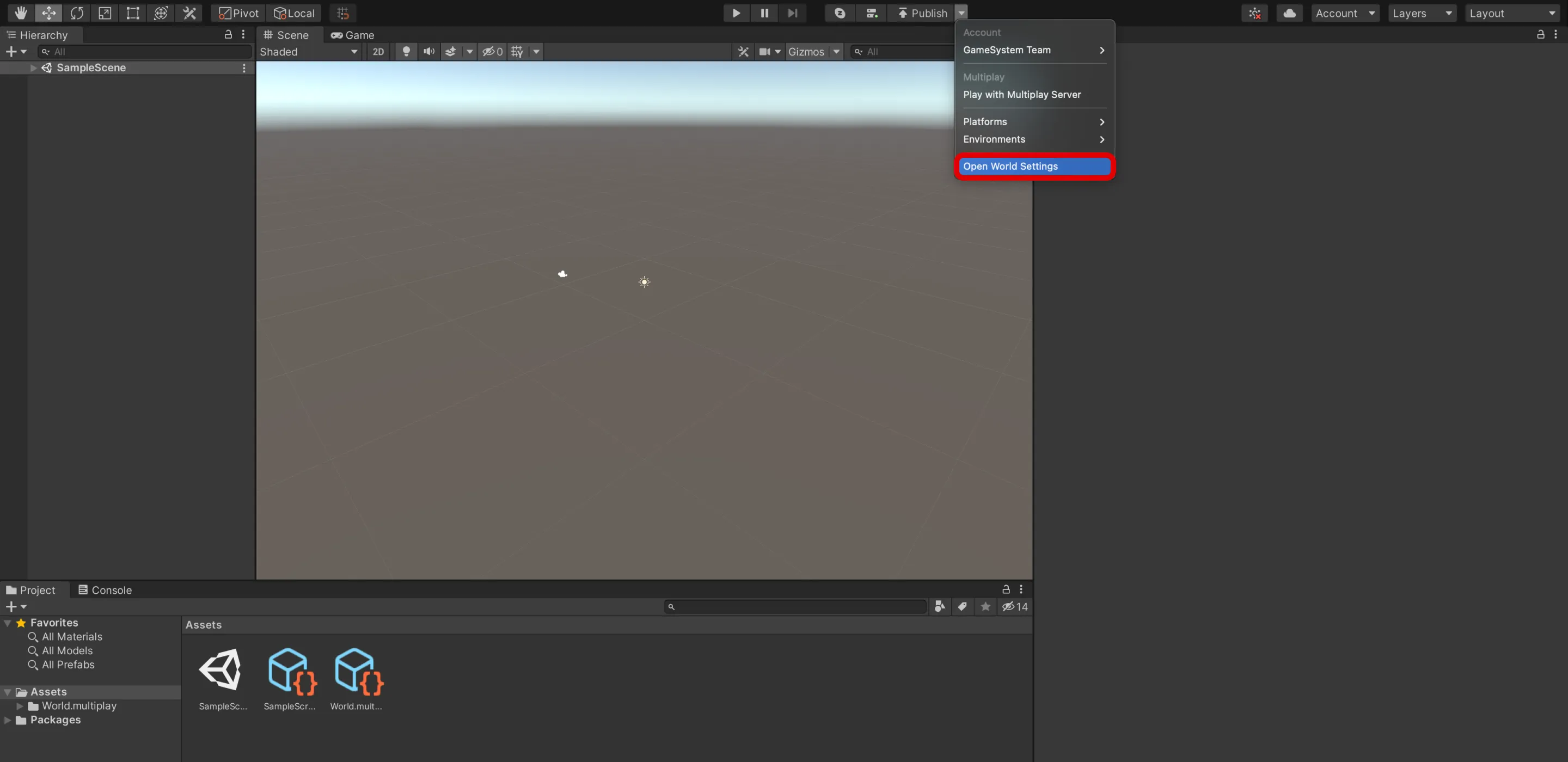This screenshot has height=762, width=1568.
Task: Toggle the Pivot handle position
Action: click(x=238, y=13)
